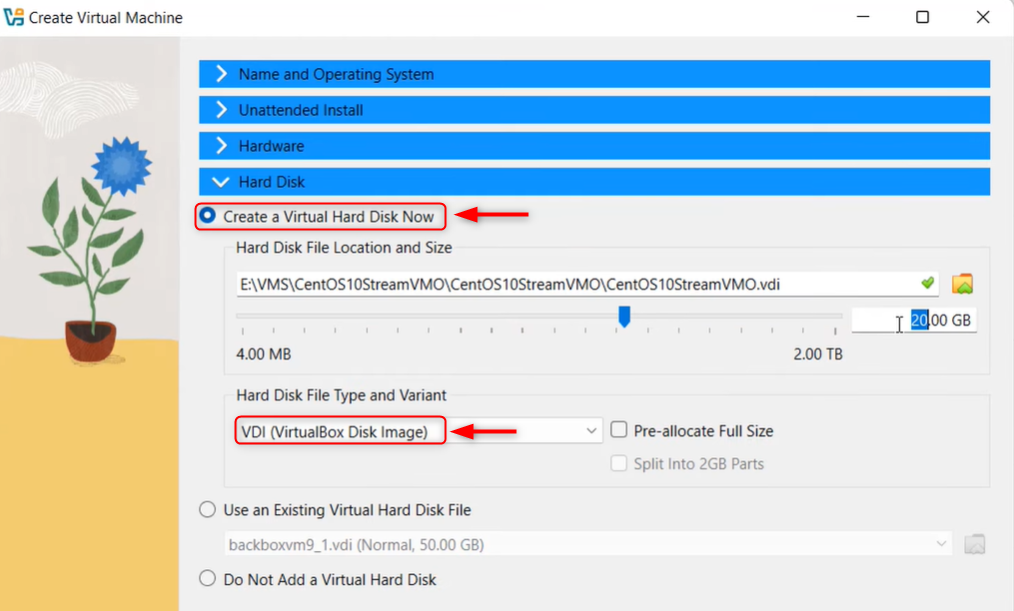Enable Pre-allocate Full Size
Viewport: 1014px width, 611px height.
[x=618, y=429]
